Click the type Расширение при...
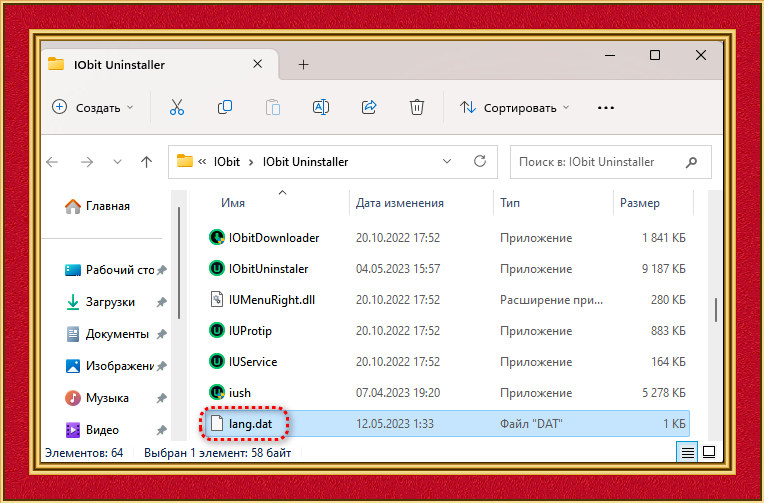764x503 pixels. 552,300
